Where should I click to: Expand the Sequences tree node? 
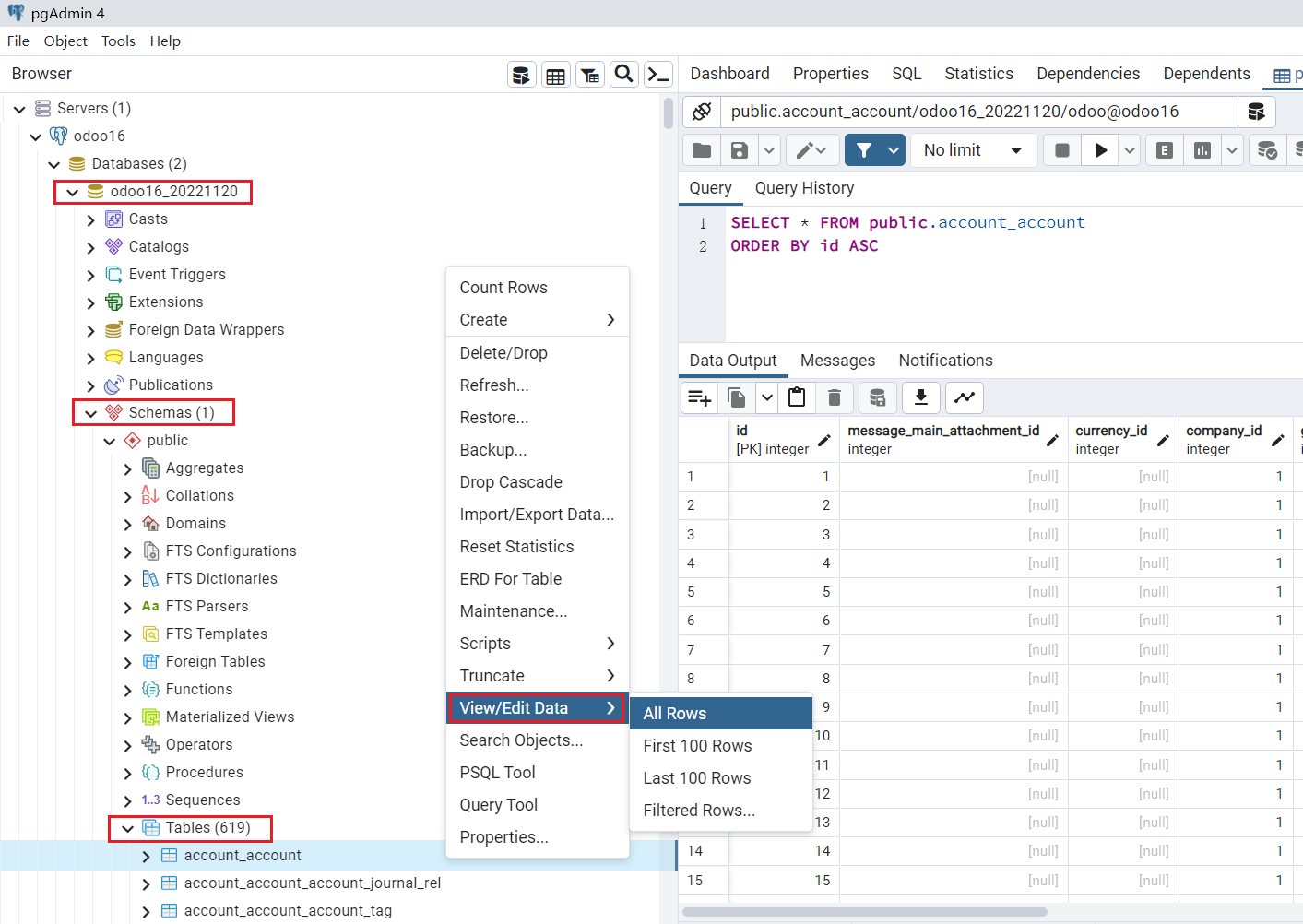click(x=127, y=800)
